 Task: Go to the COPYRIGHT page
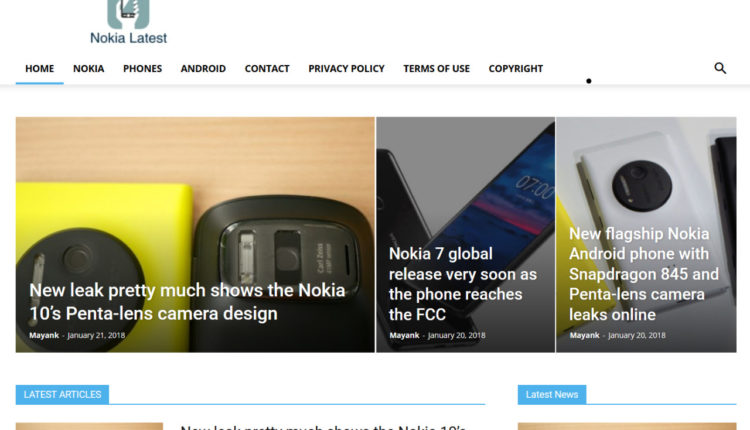click(x=516, y=68)
